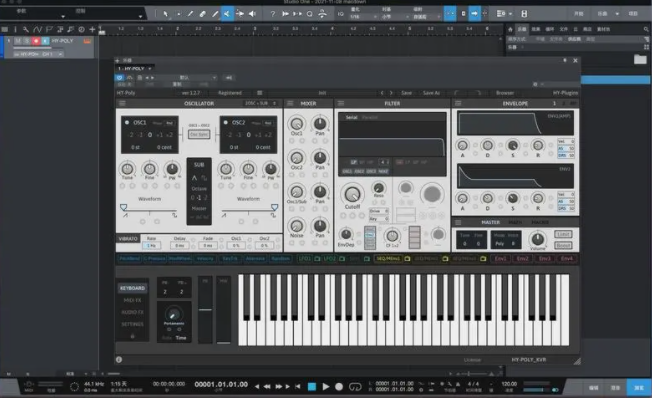Click the Play button in transport
The width and height of the screenshot is (652, 398).
pyautogui.click(x=326, y=387)
